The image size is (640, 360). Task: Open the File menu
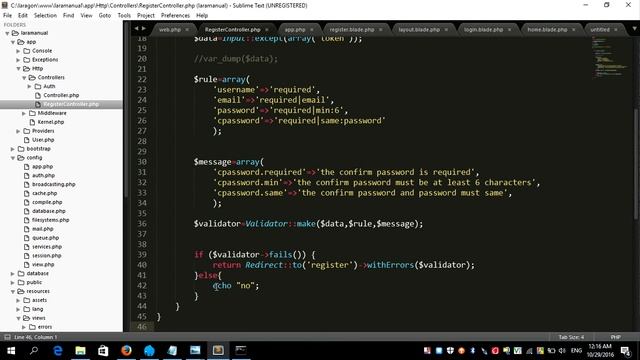coord(7,16)
